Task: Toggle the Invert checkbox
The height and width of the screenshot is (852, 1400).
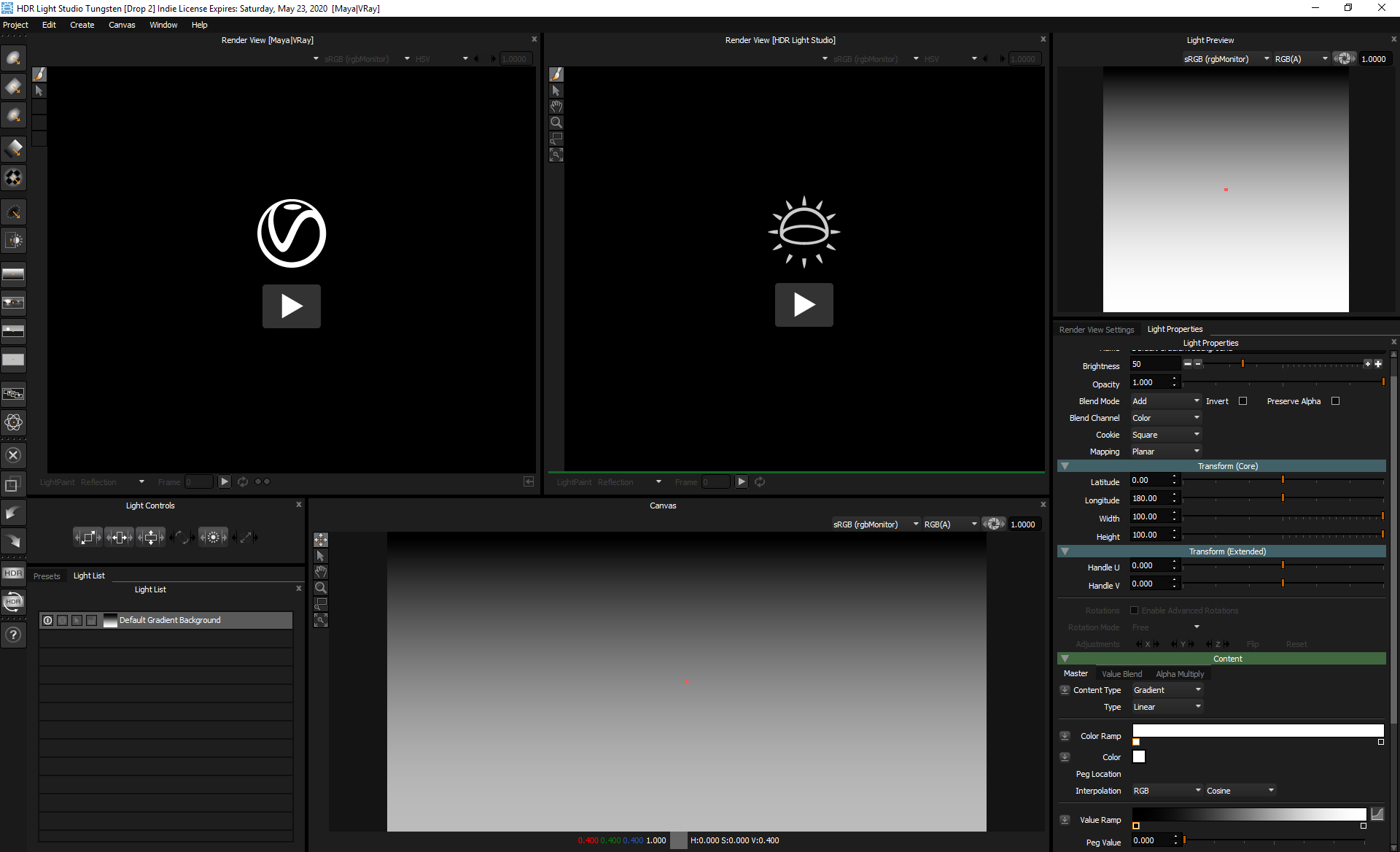Action: coord(1243,401)
